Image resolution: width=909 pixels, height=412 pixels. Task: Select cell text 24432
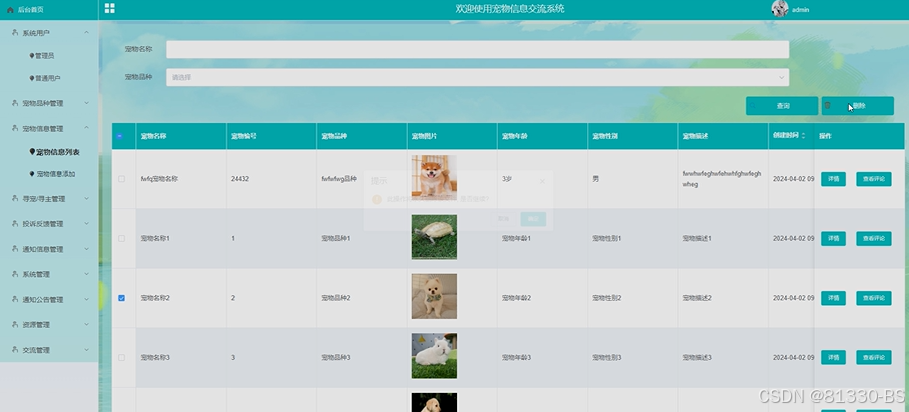(x=240, y=179)
